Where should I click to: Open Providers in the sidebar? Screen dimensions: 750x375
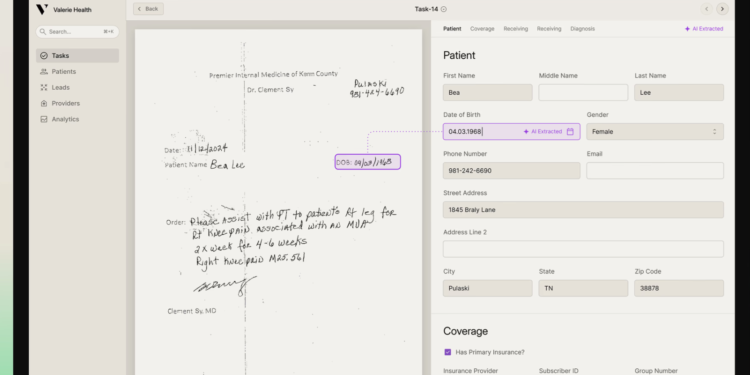[77, 103]
